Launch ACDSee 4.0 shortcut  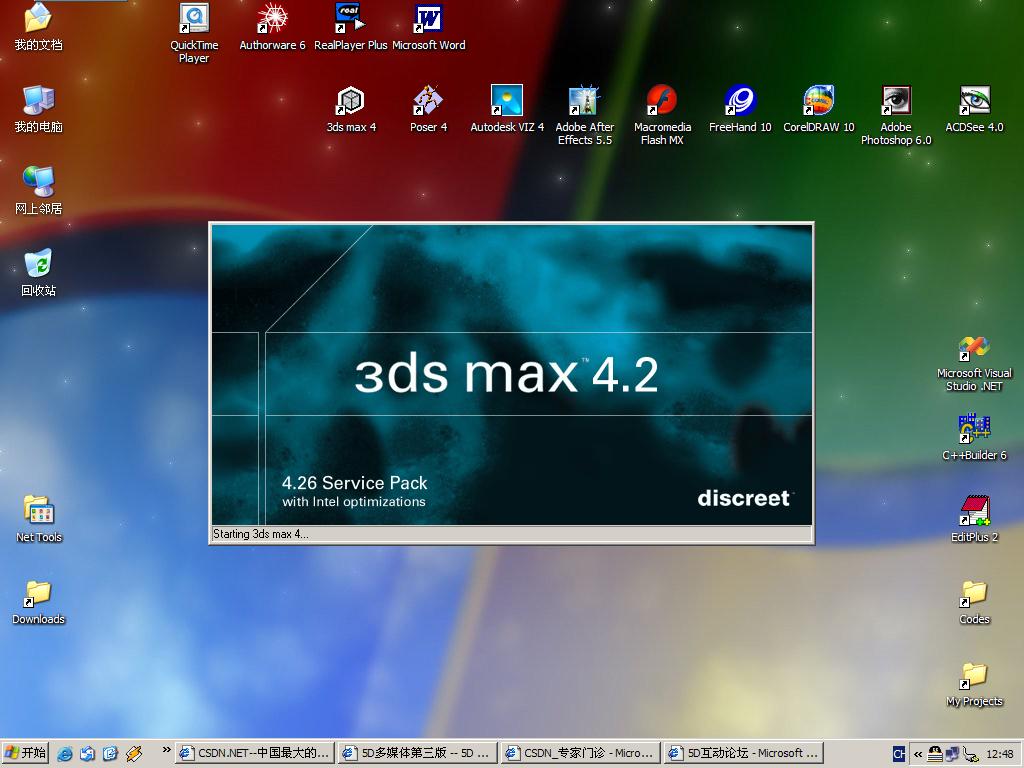coord(974,101)
